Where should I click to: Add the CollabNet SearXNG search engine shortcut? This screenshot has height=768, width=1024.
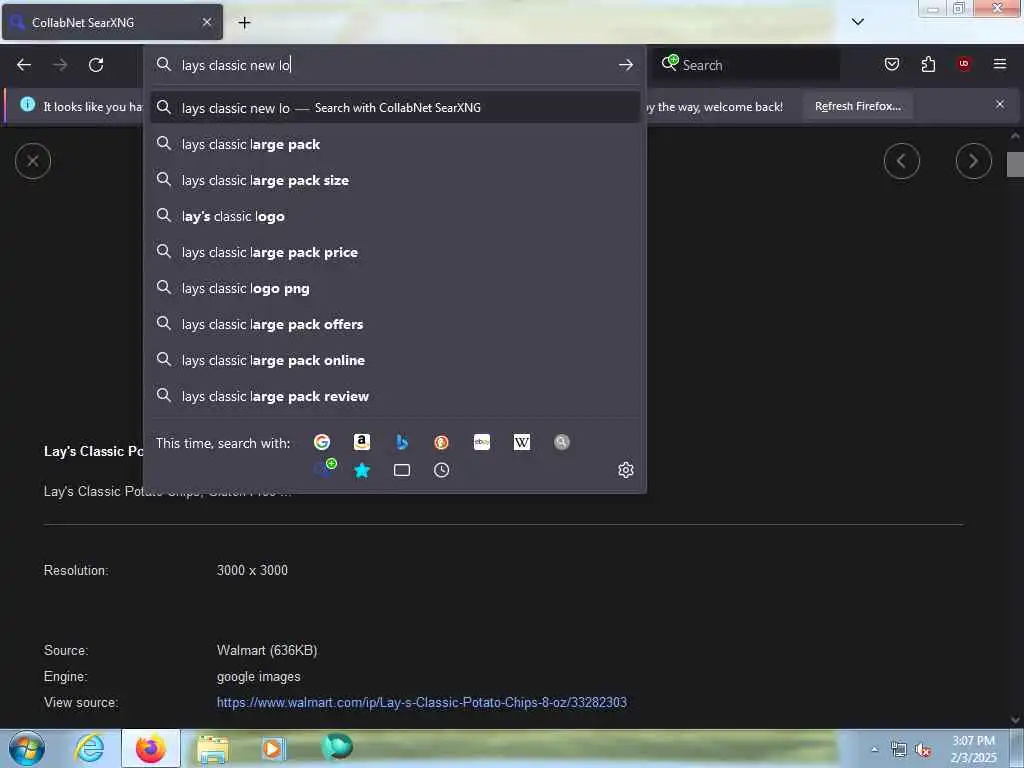324,469
